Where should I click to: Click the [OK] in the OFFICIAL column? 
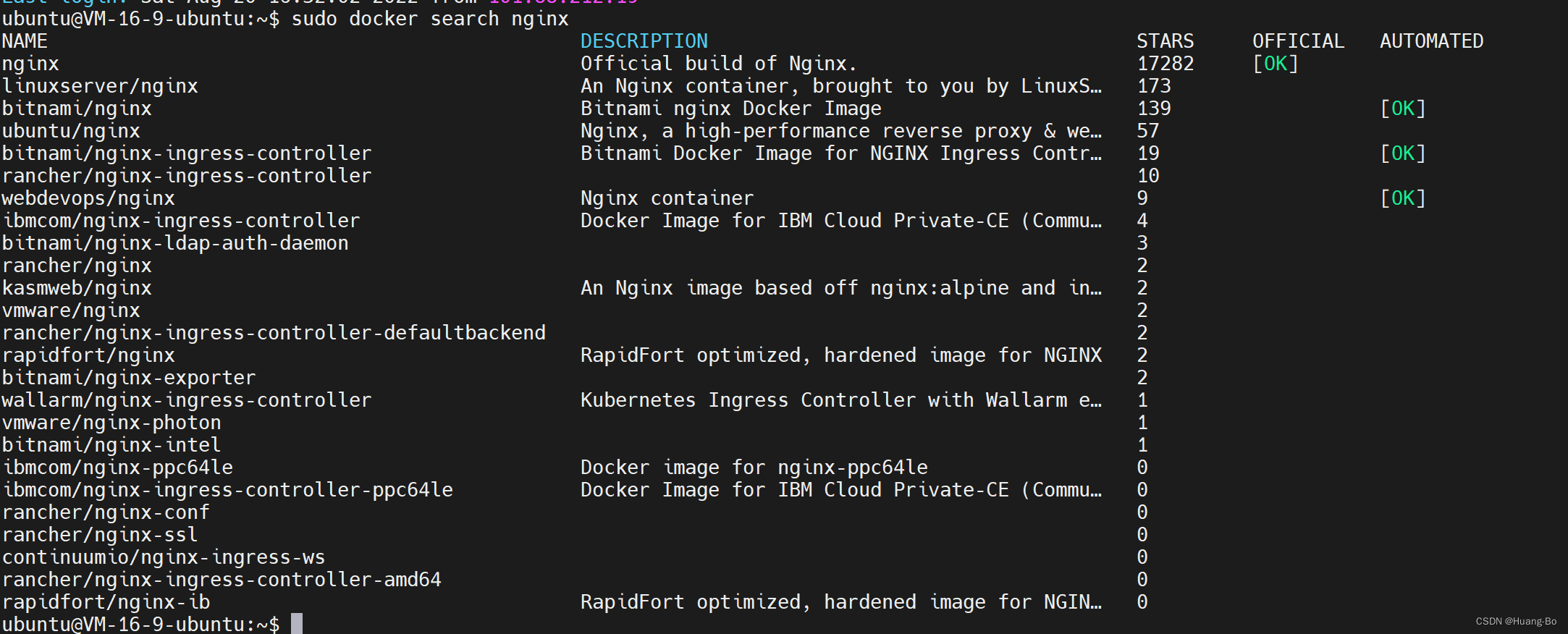(1276, 64)
